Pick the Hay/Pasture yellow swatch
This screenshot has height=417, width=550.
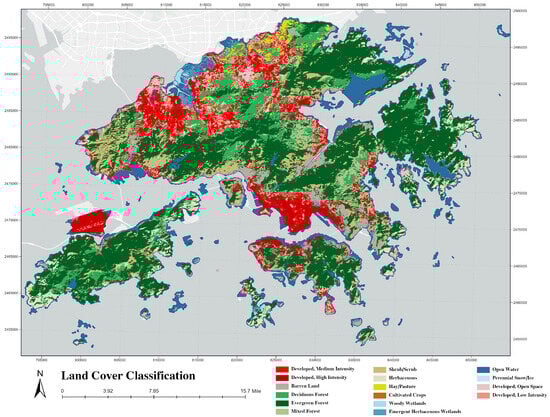coord(380,387)
